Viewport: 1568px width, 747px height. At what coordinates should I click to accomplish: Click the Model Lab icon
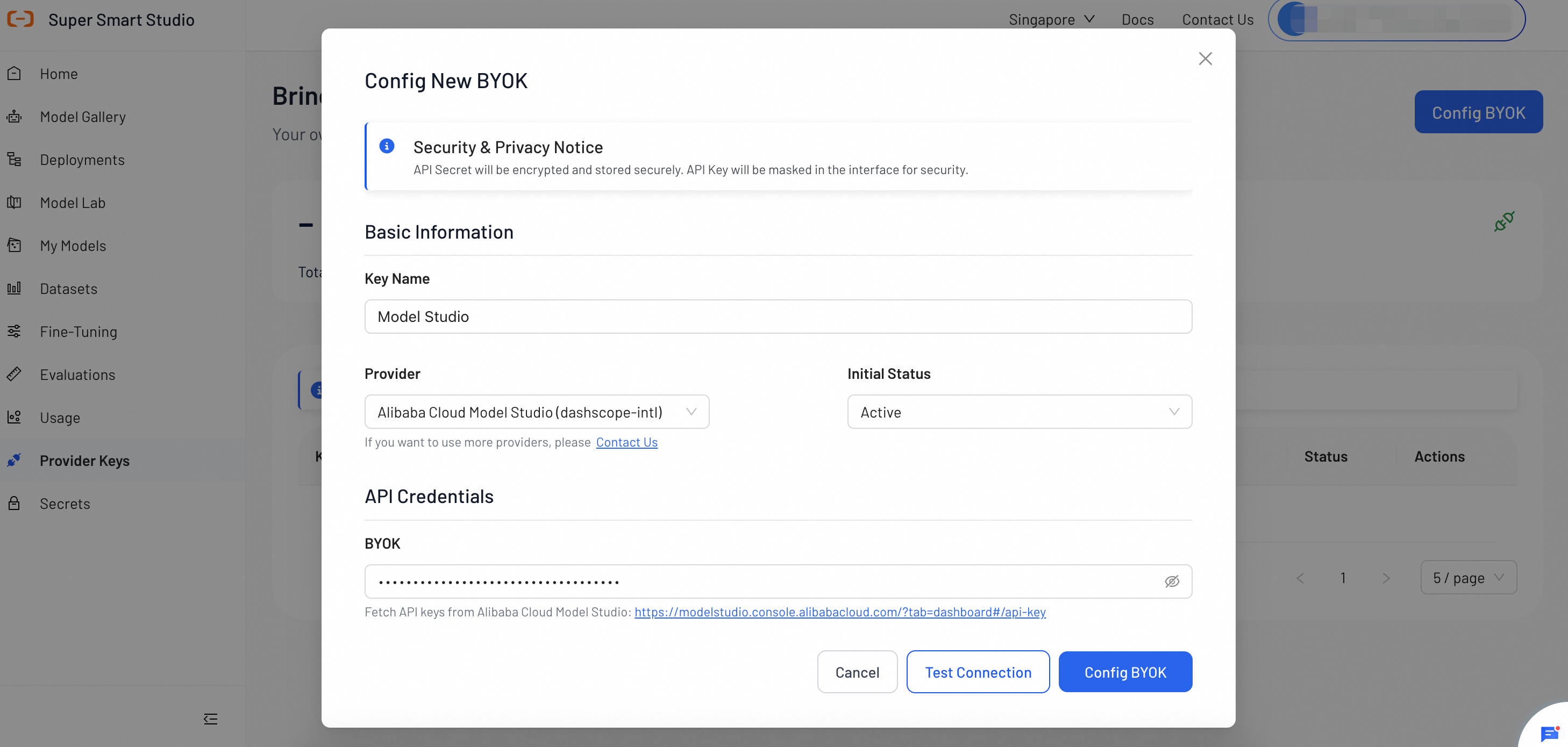(14, 203)
